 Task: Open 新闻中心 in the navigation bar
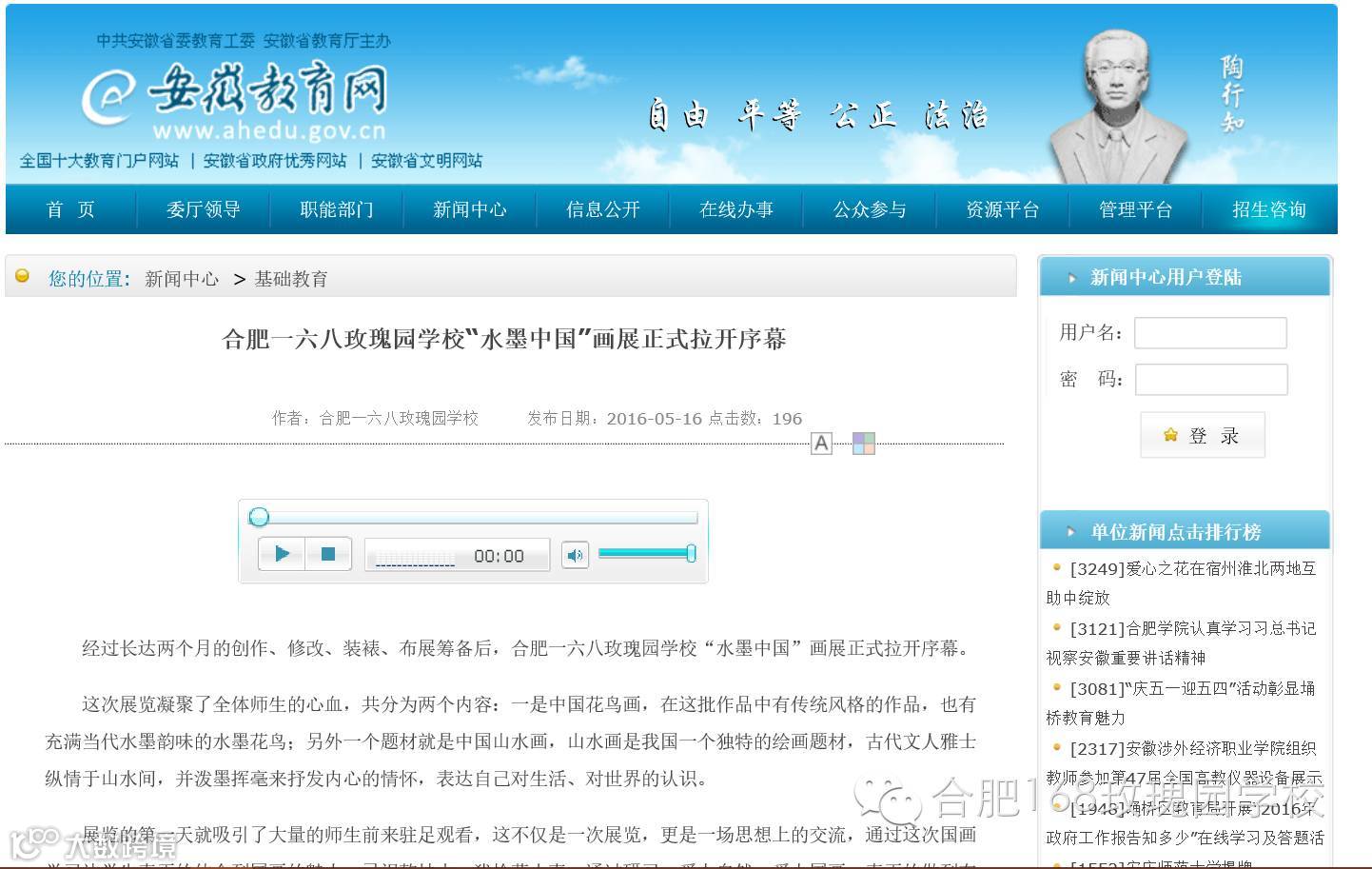[470, 209]
